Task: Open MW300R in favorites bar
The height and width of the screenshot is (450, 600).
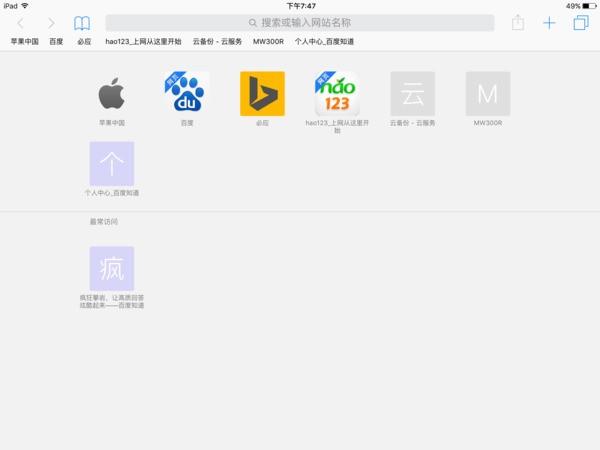Action: pyautogui.click(x=268, y=41)
